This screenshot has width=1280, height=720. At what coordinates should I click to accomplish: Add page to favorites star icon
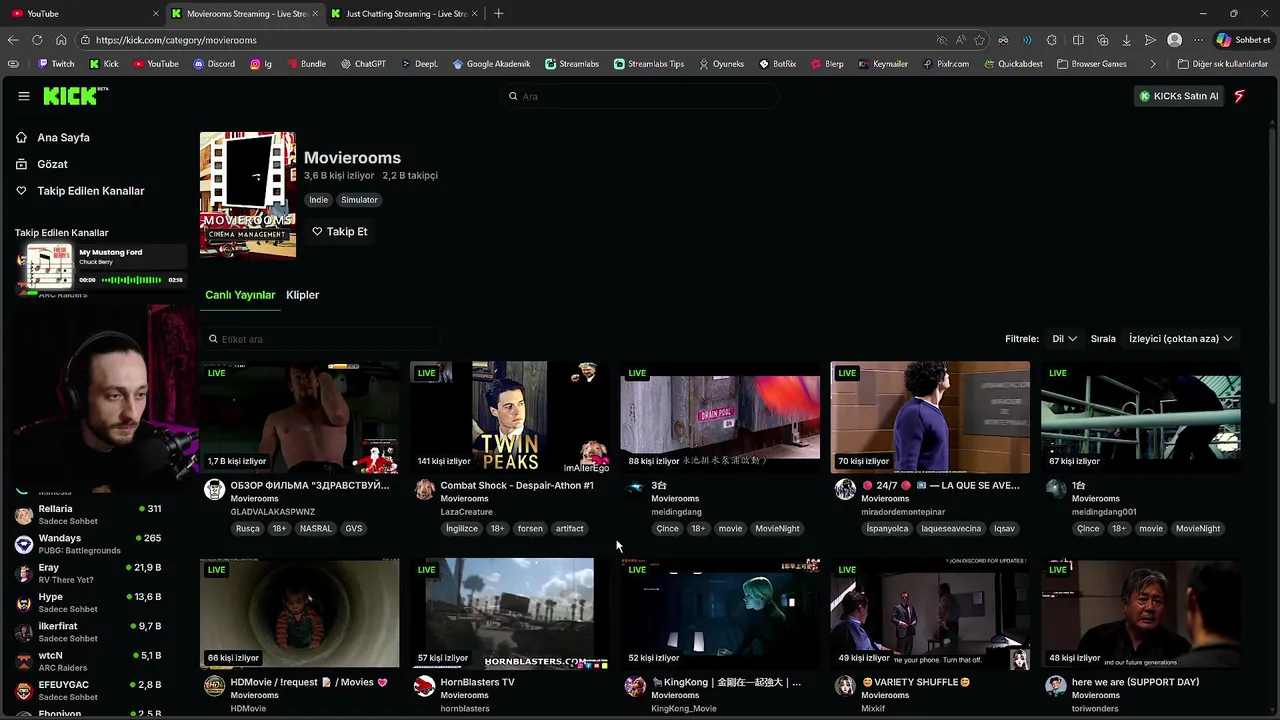click(x=979, y=40)
